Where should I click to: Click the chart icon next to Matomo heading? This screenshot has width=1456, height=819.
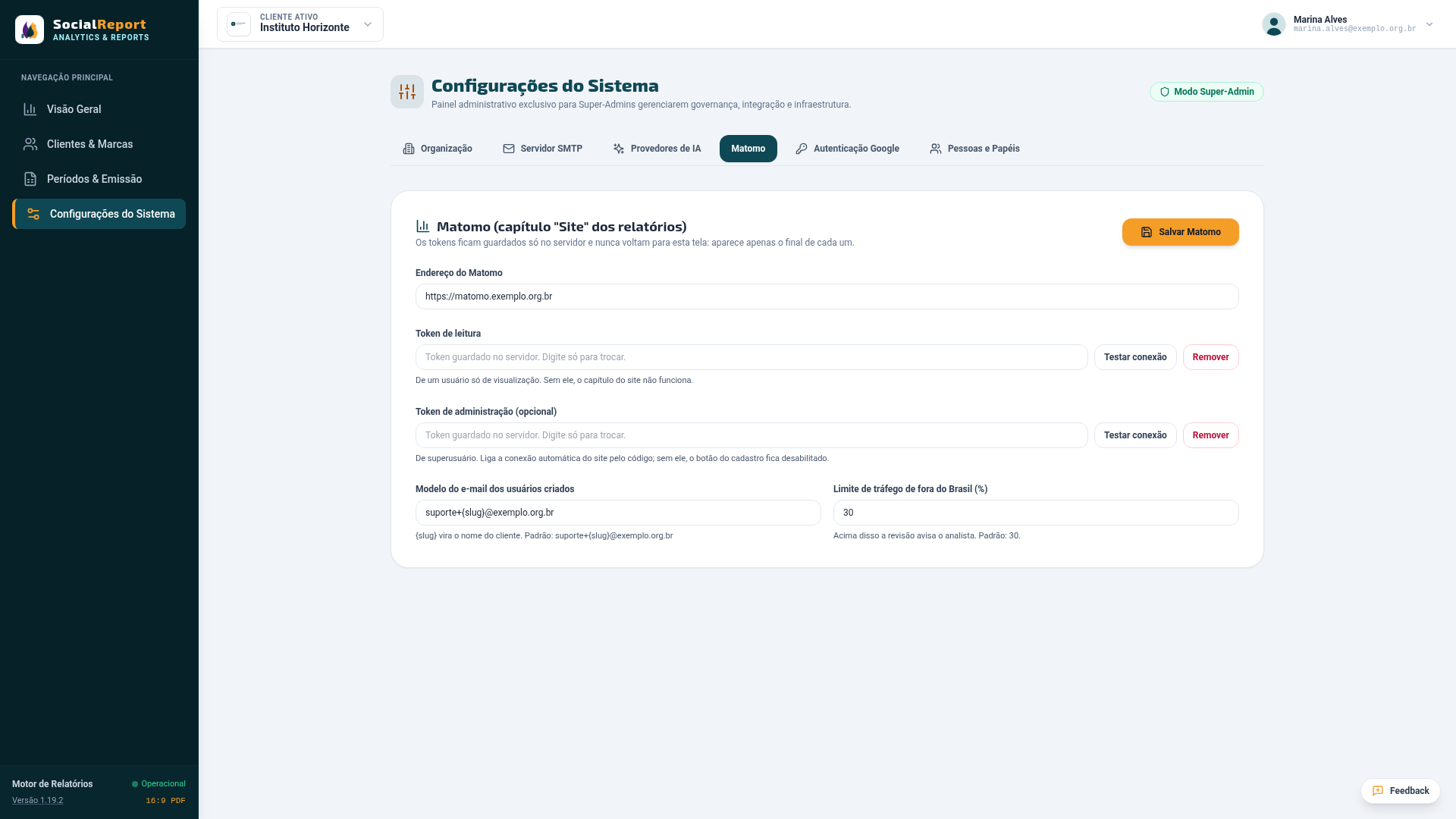423,226
